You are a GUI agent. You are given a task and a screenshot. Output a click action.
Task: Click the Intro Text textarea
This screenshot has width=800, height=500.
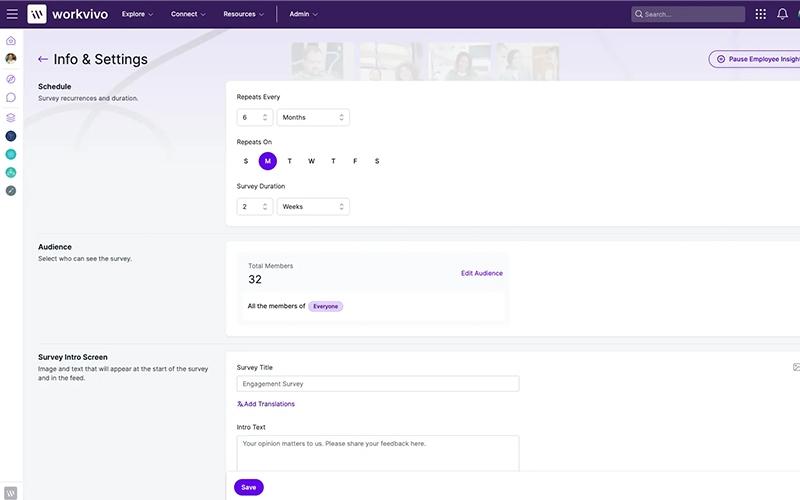[378, 454]
